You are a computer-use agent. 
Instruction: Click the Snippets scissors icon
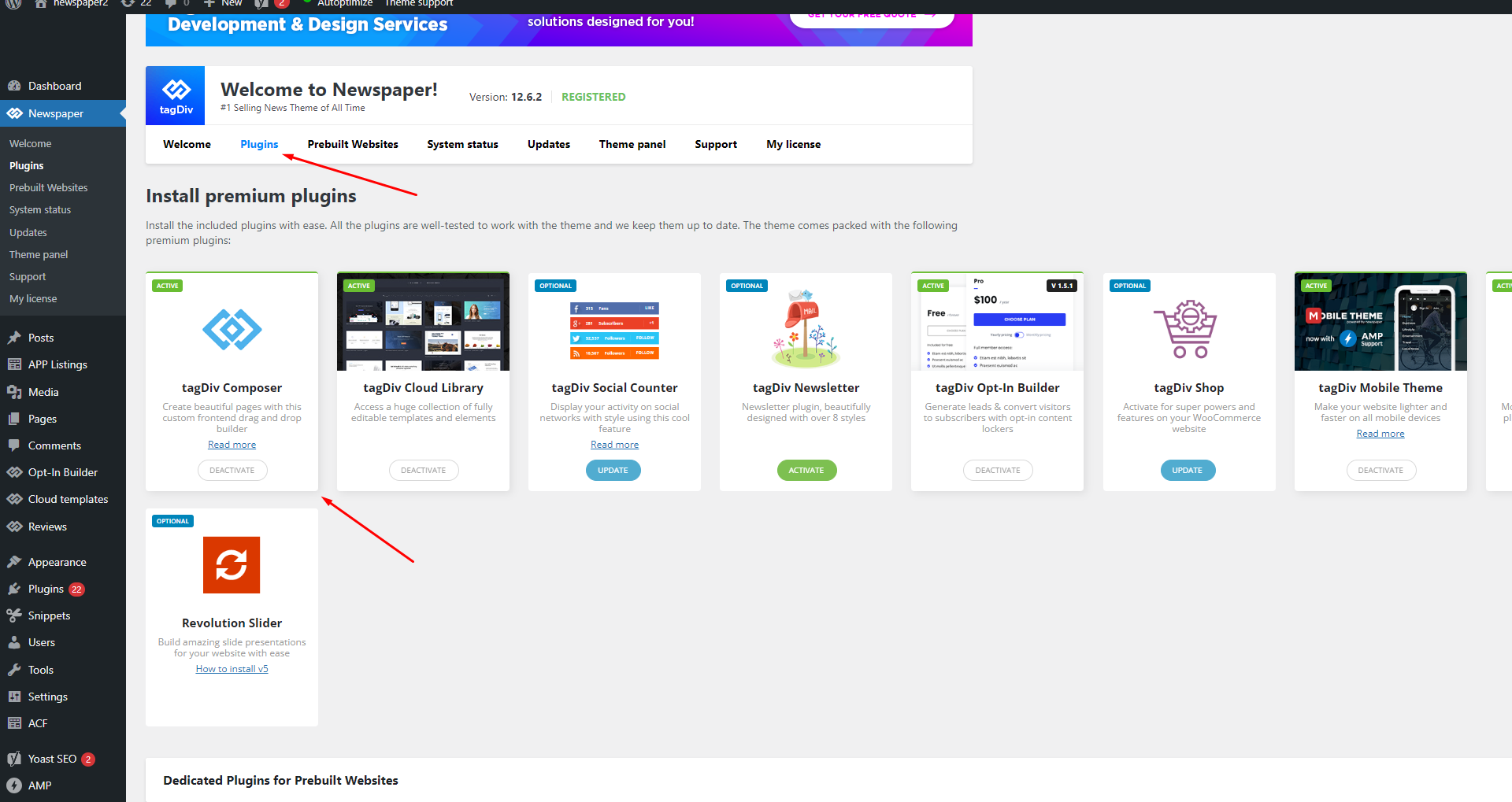tap(14, 615)
